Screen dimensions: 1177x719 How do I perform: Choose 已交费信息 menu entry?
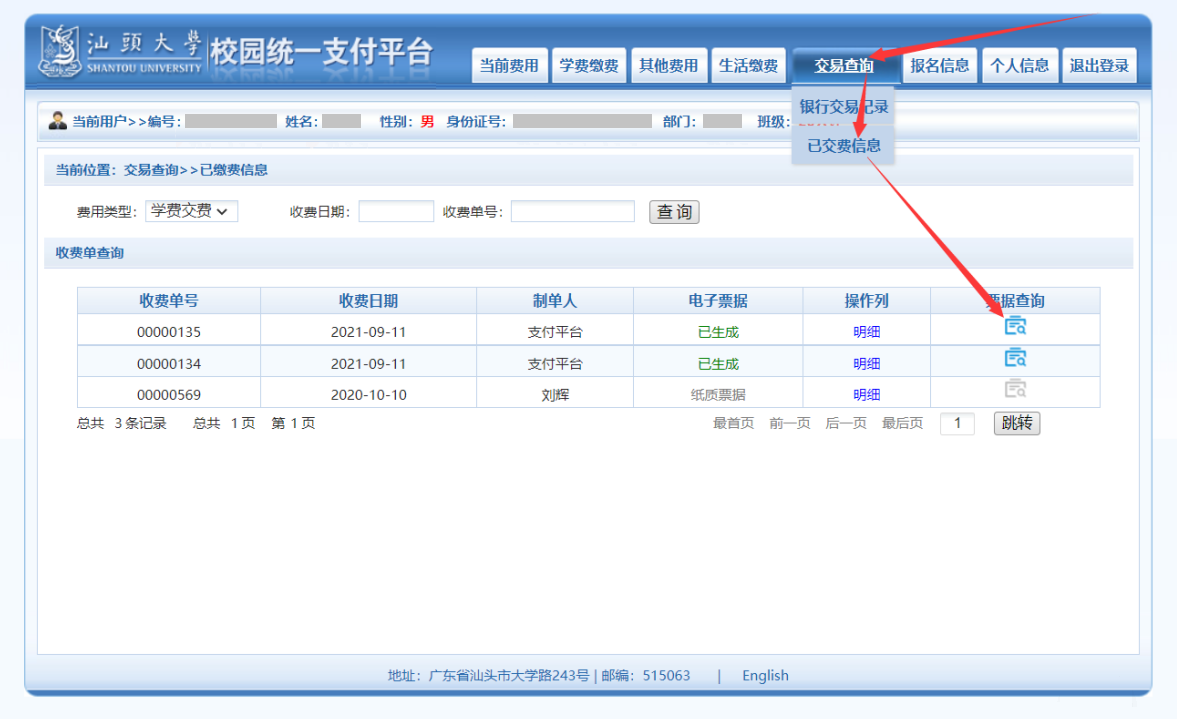pos(843,146)
